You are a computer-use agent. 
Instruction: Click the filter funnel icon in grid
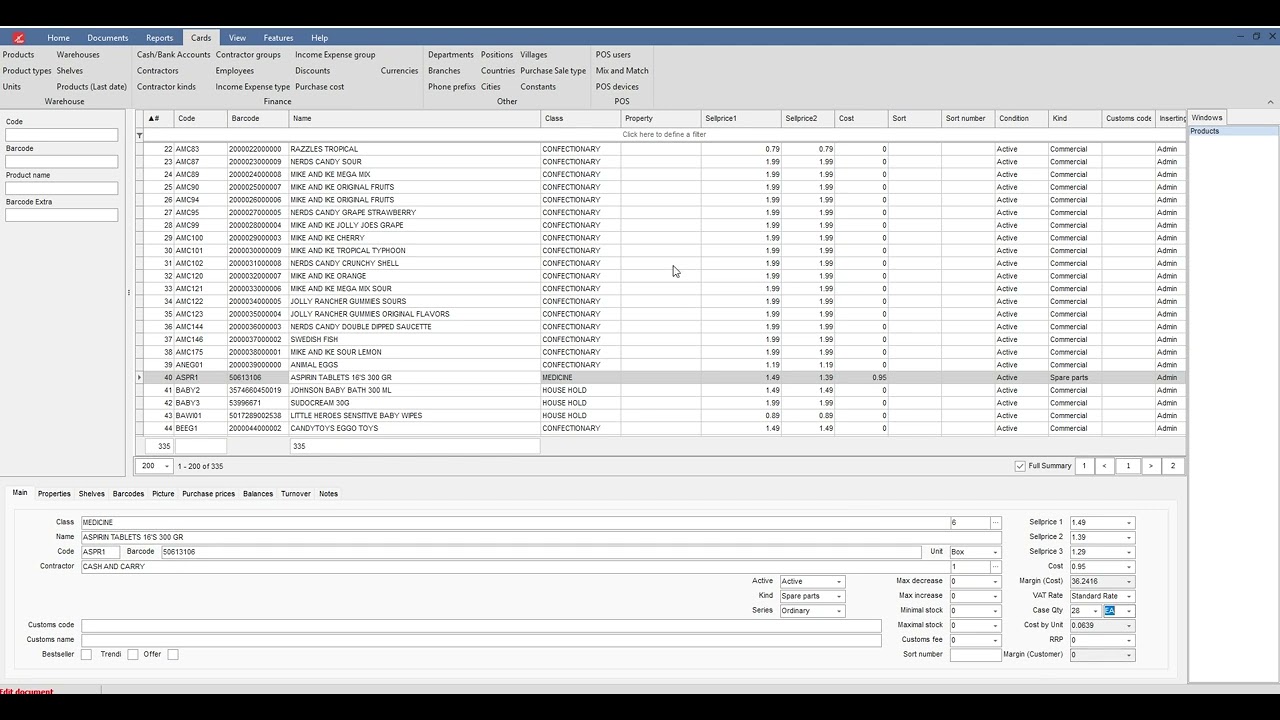pos(140,135)
